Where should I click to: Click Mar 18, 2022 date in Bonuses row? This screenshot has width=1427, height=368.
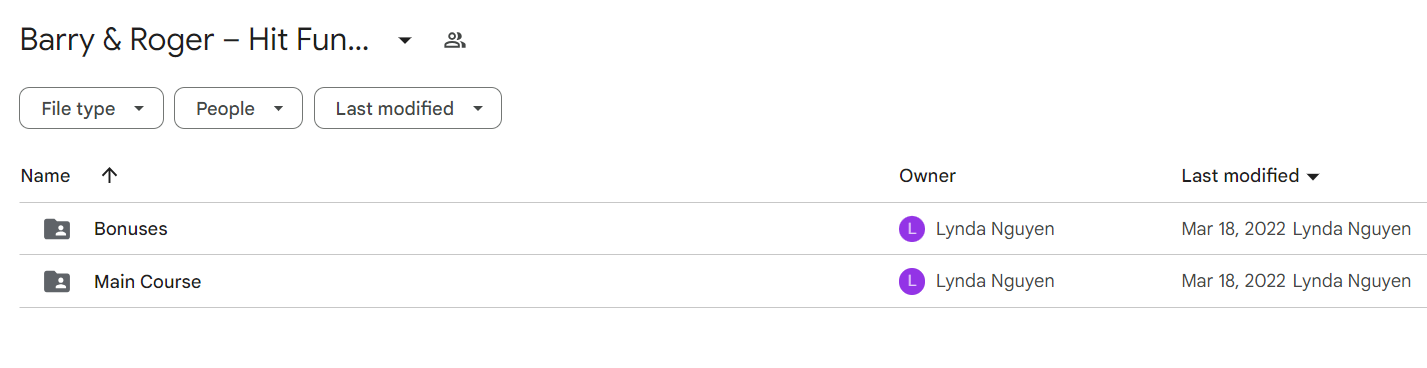(1233, 229)
